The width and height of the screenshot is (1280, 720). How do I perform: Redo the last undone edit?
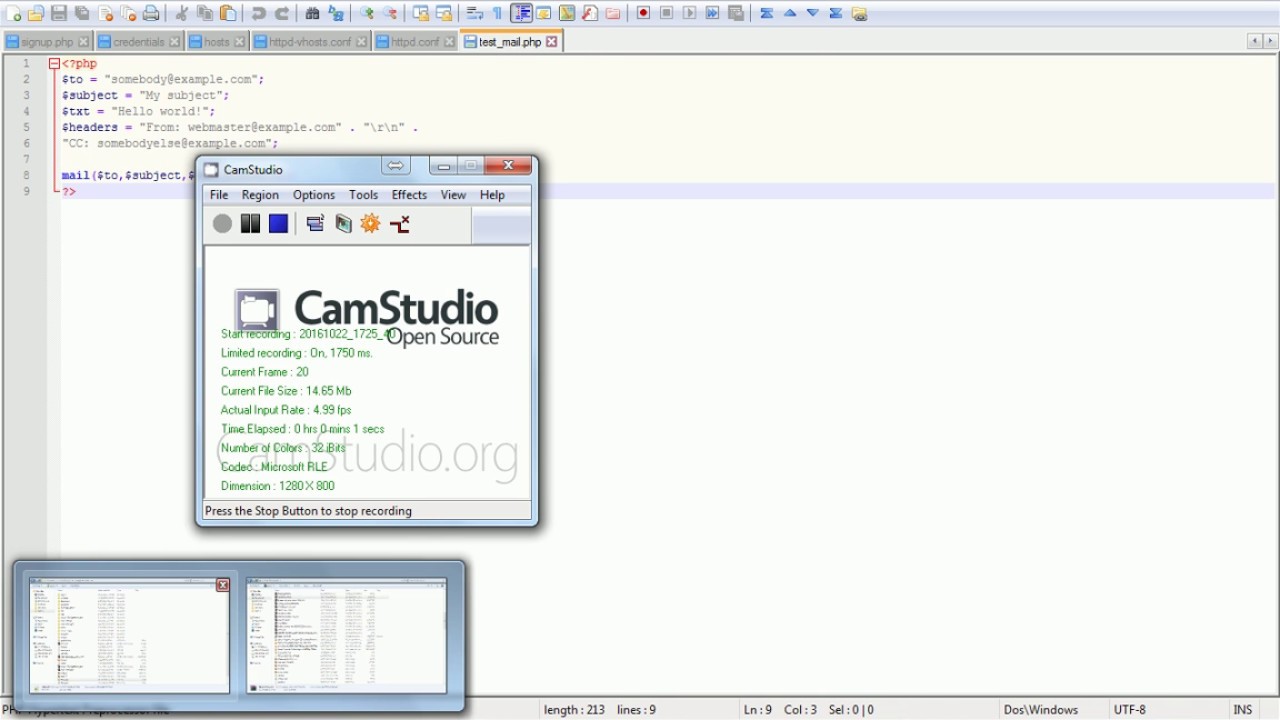281,14
